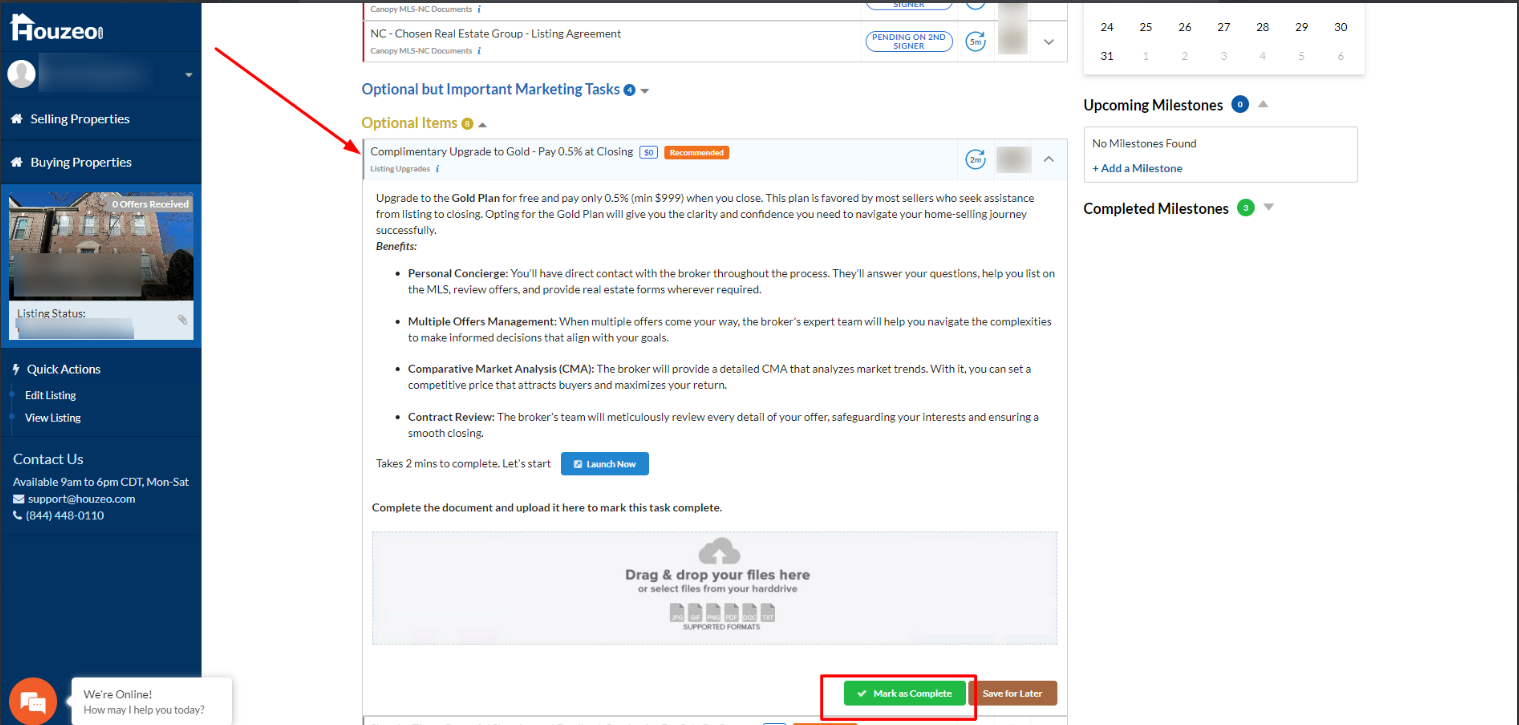Click Save for Later button
Viewport: 1519px width, 725px height.
pos(1012,693)
